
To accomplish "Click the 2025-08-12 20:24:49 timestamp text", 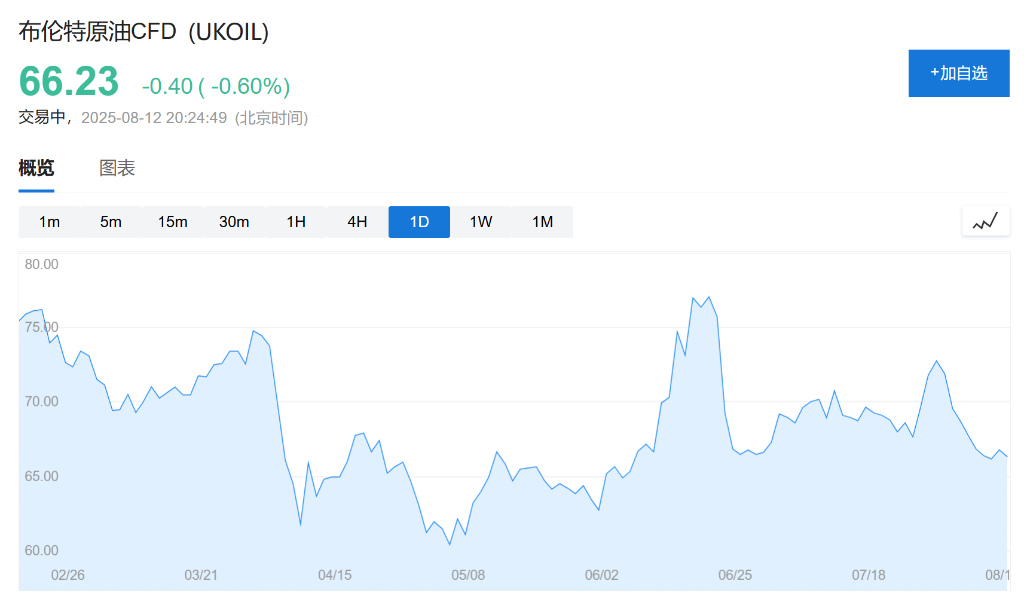I will click(154, 118).
